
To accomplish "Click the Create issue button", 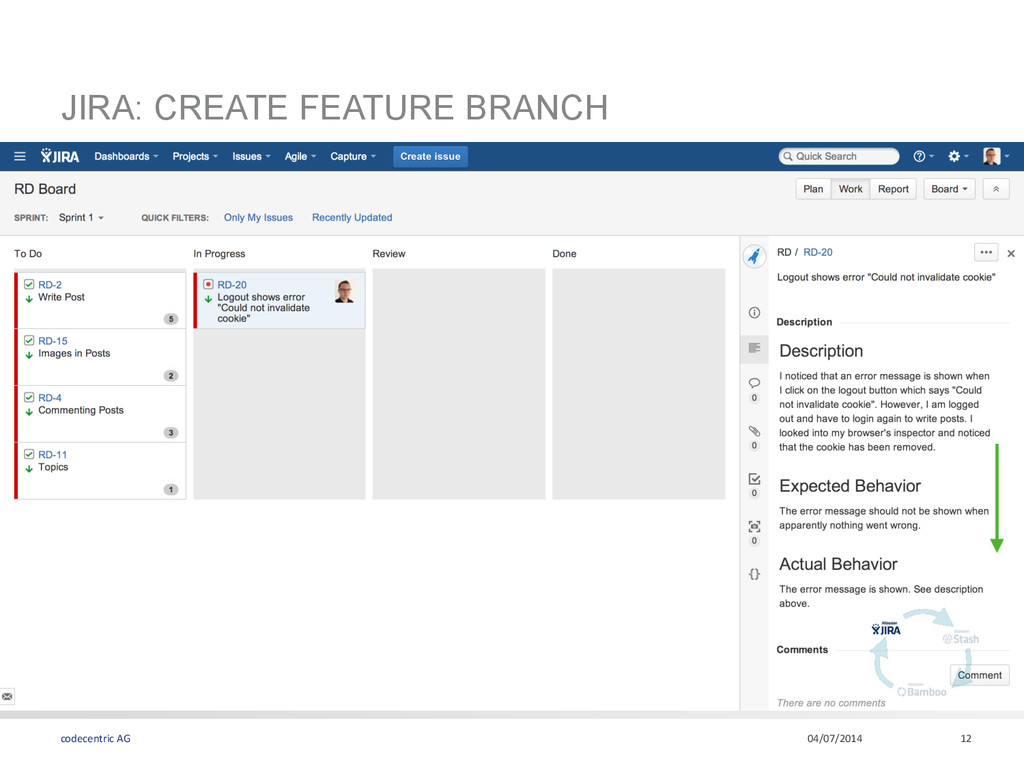I will [430, 157].
